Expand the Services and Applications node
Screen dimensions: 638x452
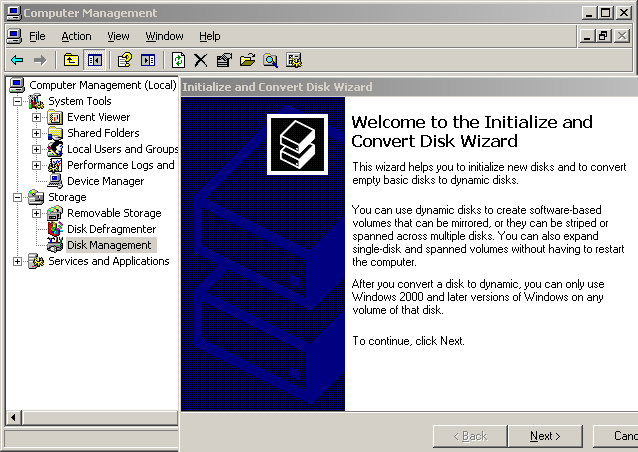pos(17,261)
